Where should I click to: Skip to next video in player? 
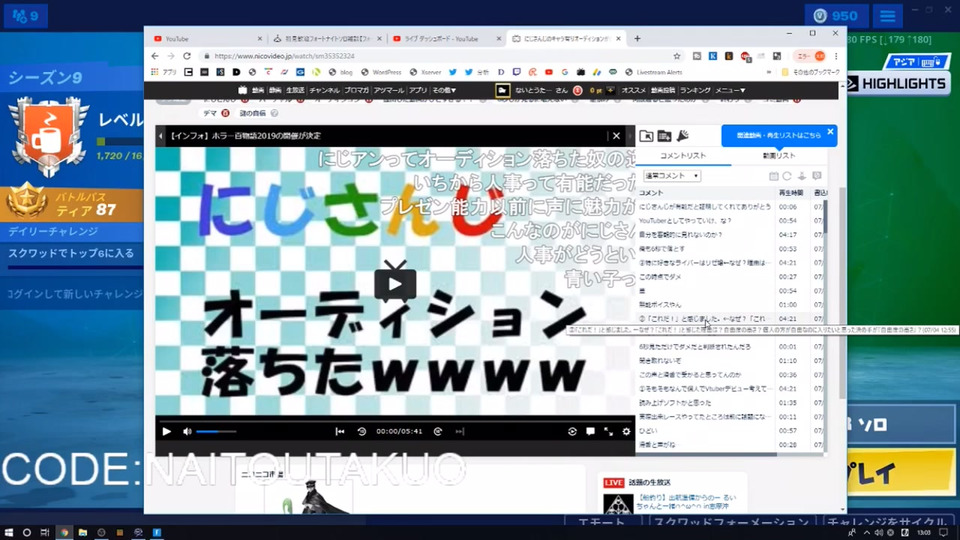pyautogui.click(x=460, y=432)
